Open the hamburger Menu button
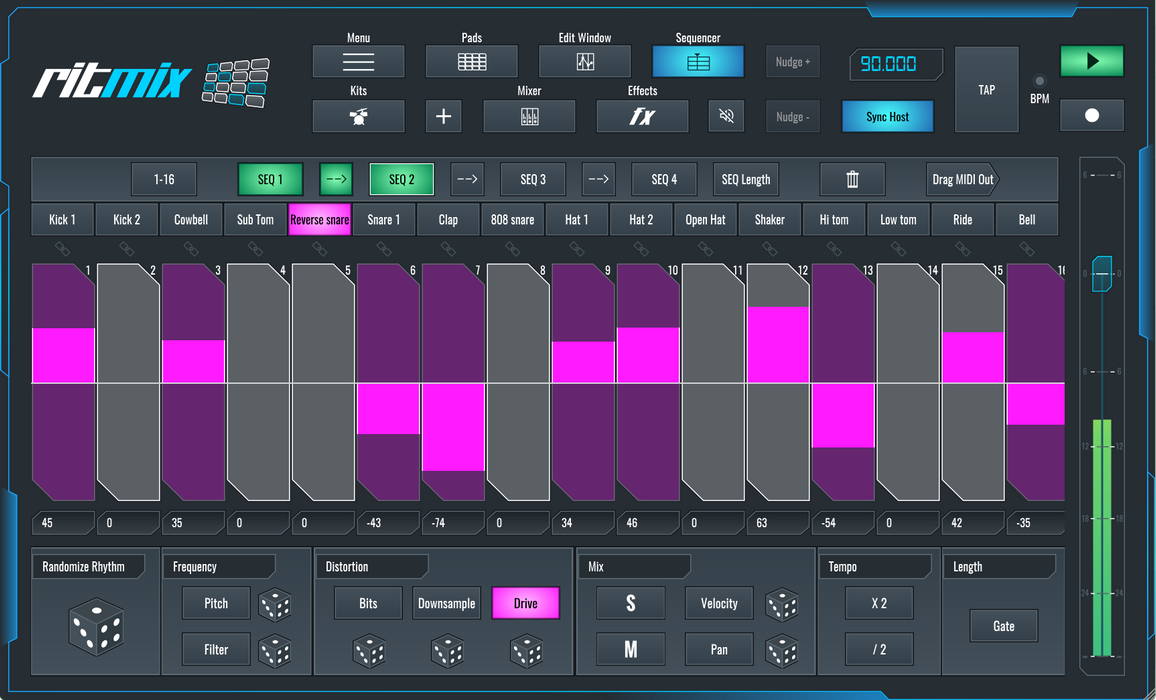 coord(358,62)
